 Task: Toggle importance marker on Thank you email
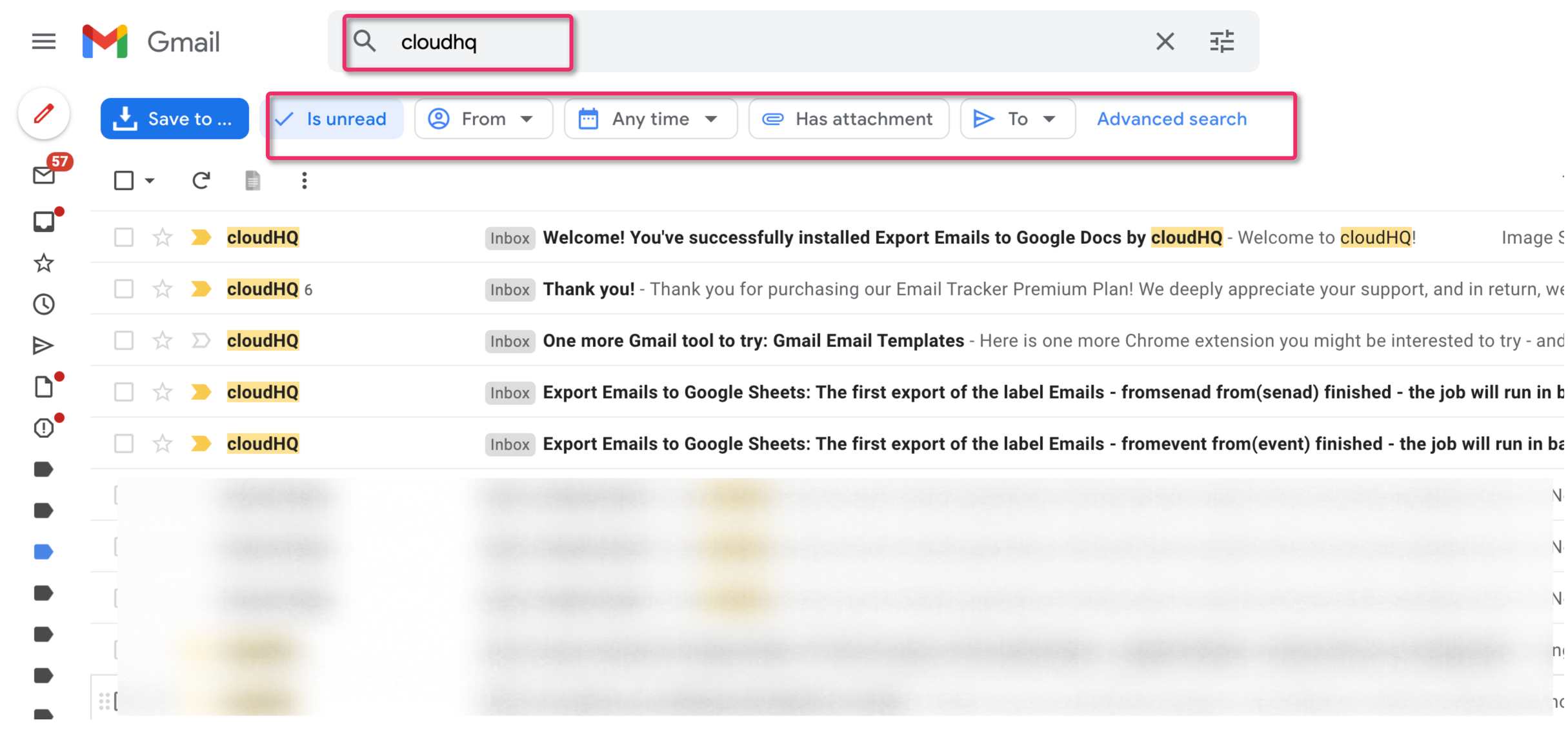pos(201,289)
